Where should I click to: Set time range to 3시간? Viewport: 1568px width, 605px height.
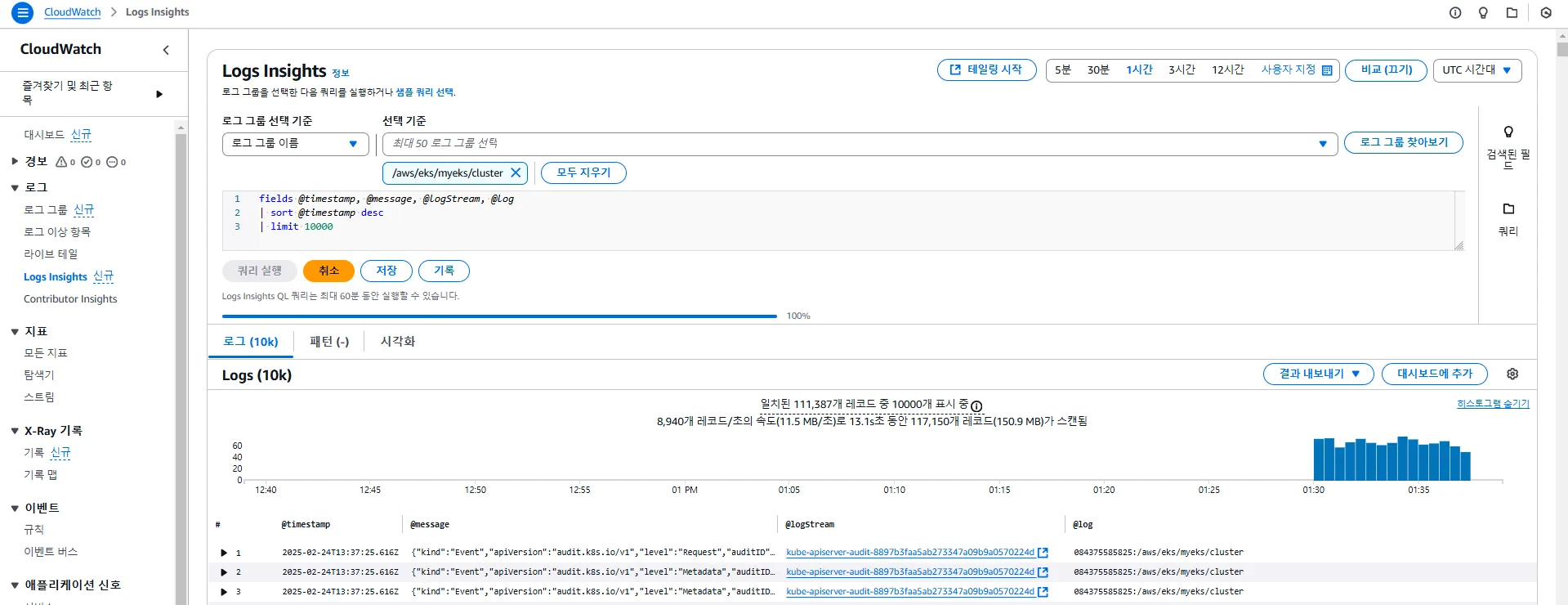[1182, 70]
